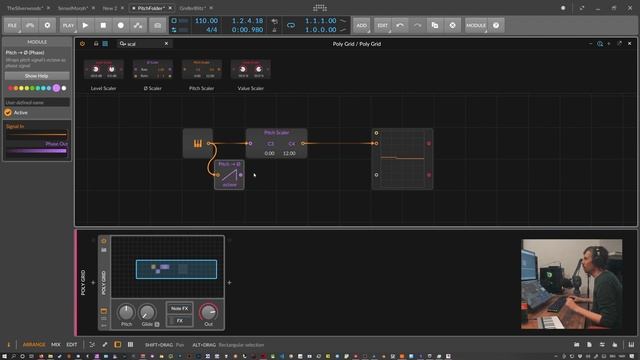
Task: Toggle the Poly Grid power button
Action: (x=82, y=44)
